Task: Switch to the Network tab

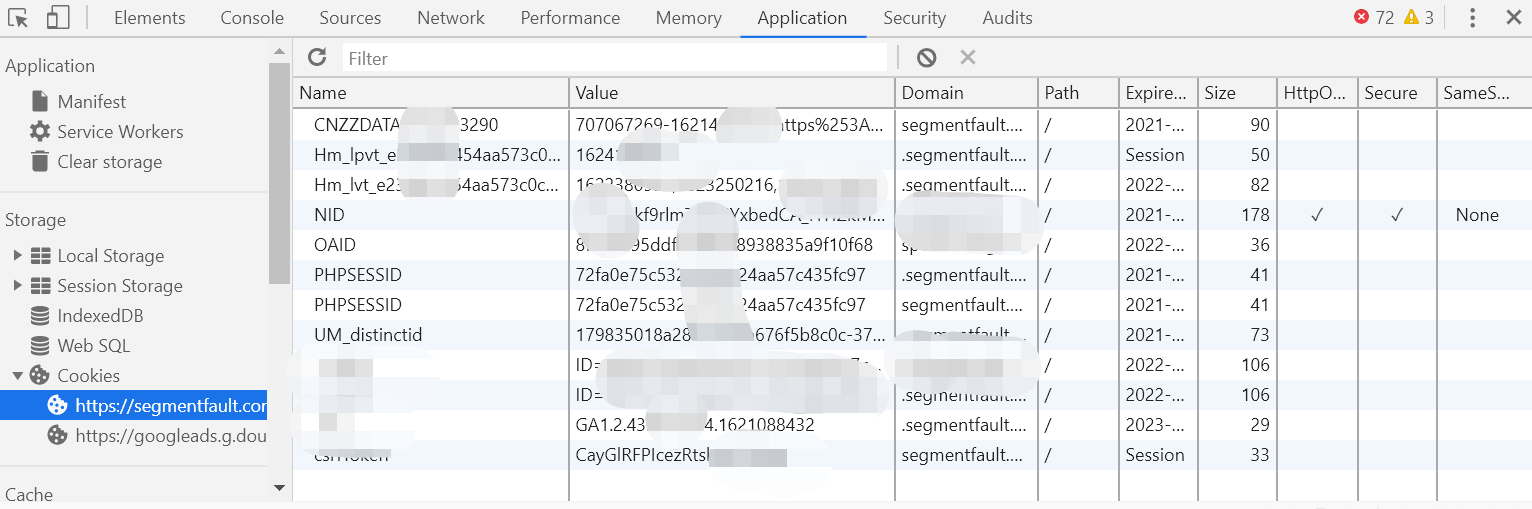Action: click(x=450, y=17)
